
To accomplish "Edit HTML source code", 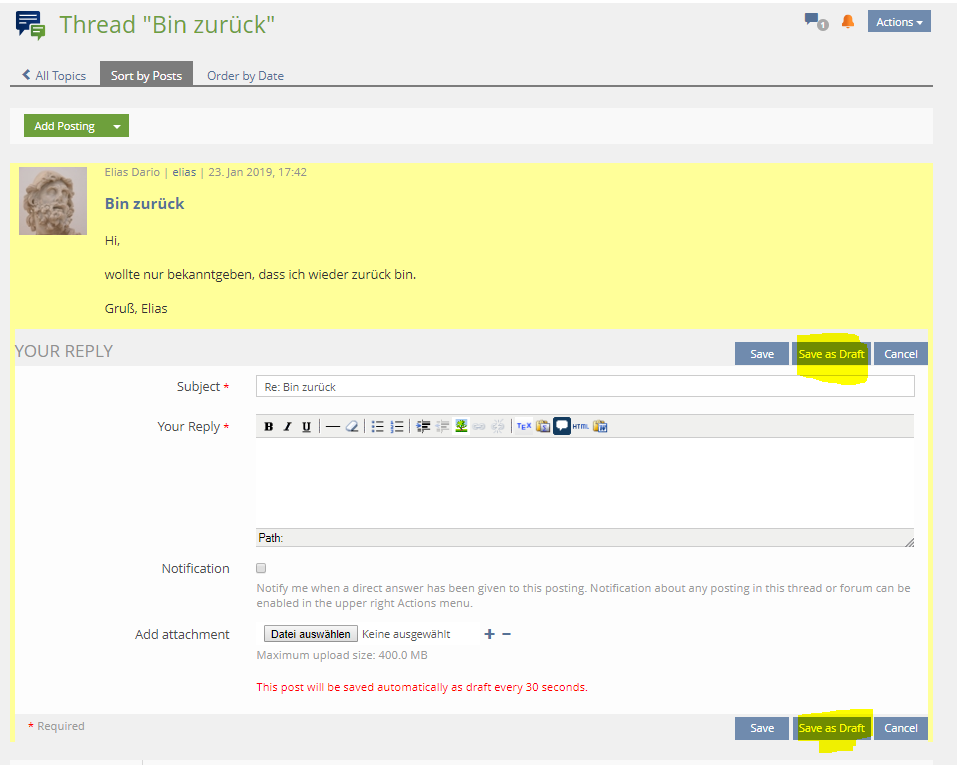I will tap(580, 426).
